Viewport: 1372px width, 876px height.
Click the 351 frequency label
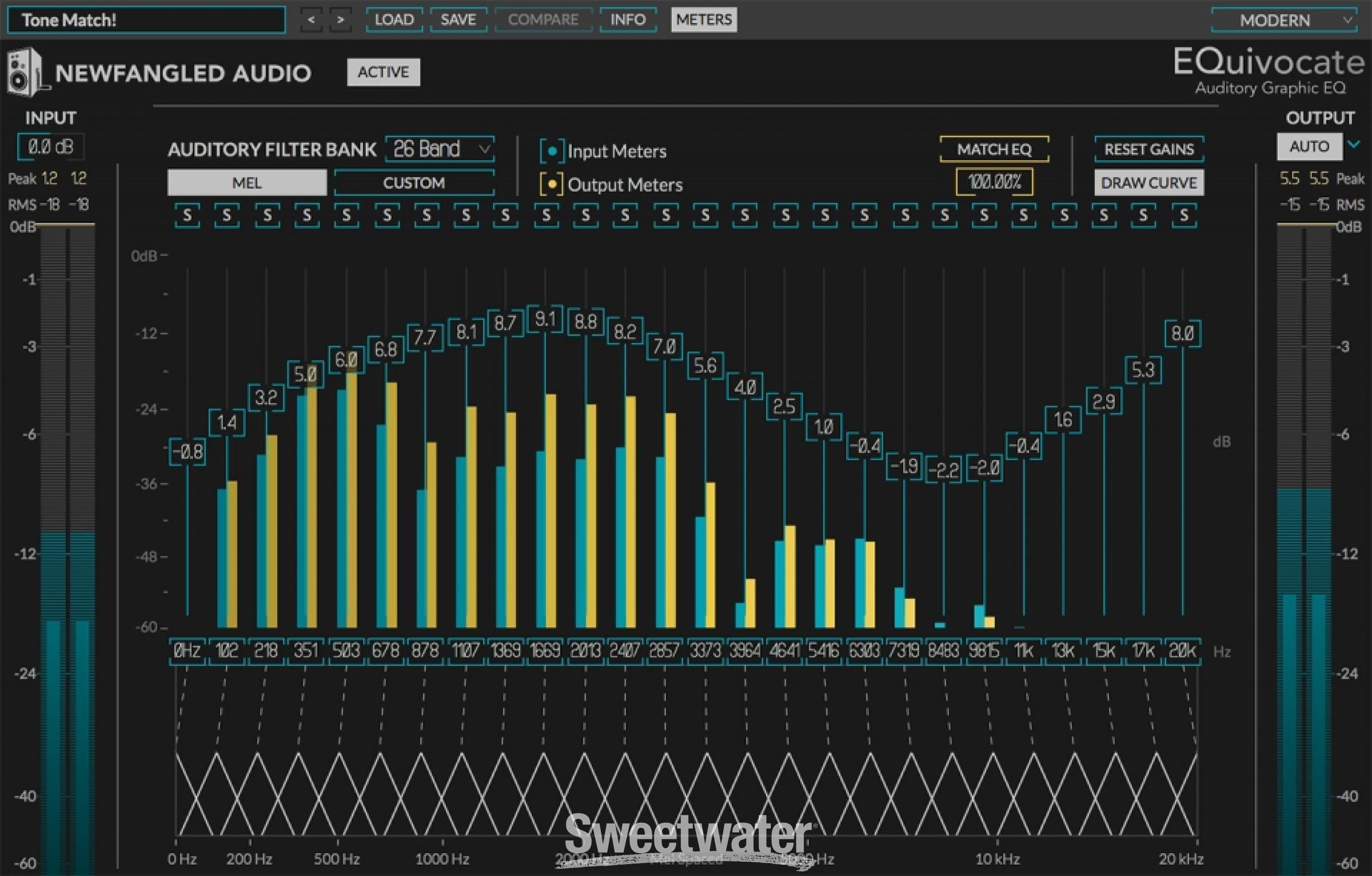pyautogui.click(x=306, y=651)
